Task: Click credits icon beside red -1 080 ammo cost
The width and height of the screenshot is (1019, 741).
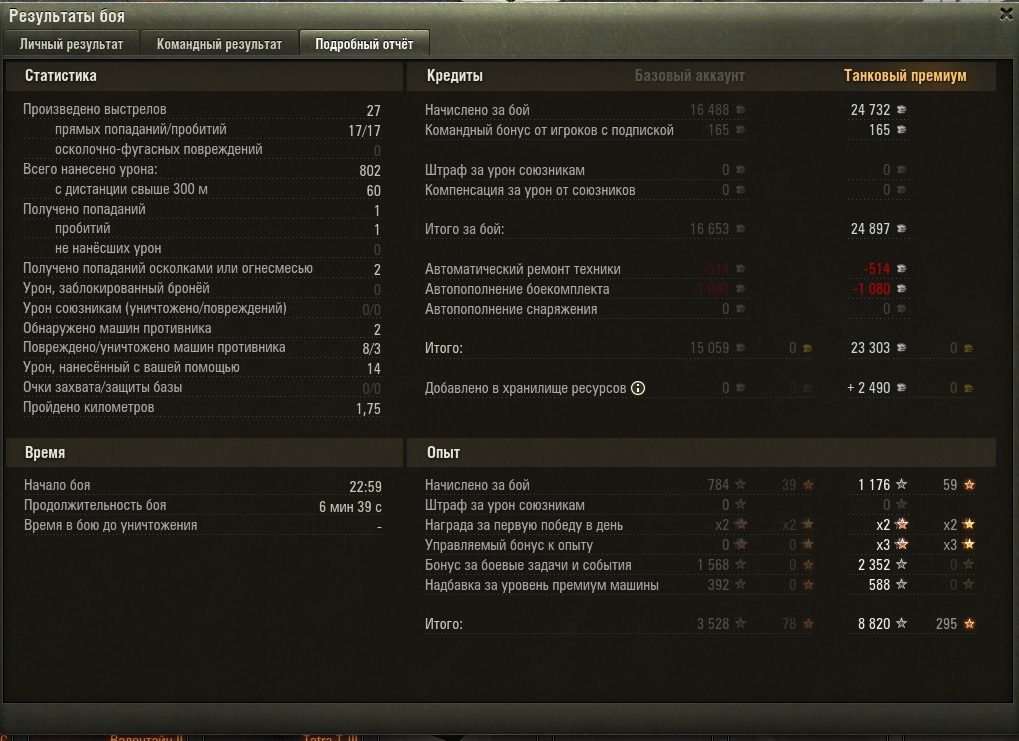Action: (x=901, y=289)
